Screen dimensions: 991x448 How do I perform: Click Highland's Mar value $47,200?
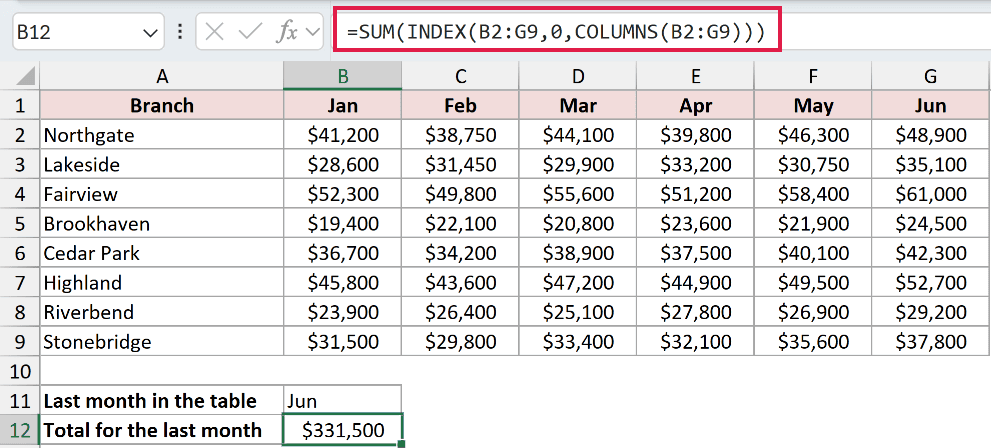[578, 282]
